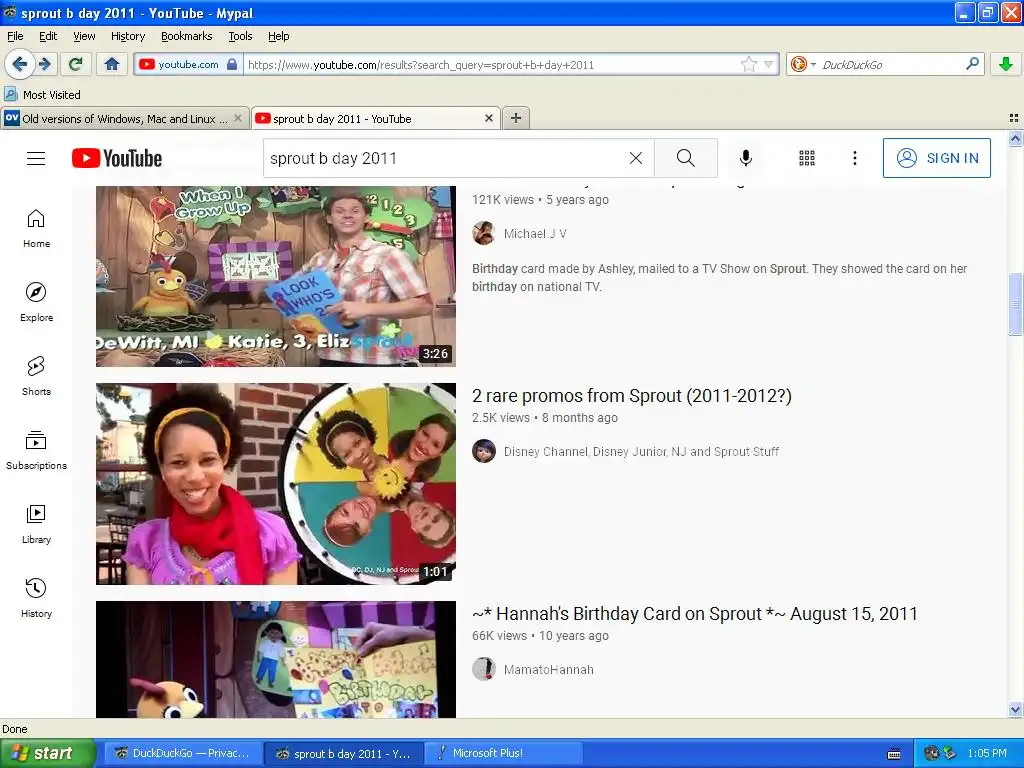Click the magnifier in the DuckDuckGo search box
1024x768 pixels.
coord(972,64)
